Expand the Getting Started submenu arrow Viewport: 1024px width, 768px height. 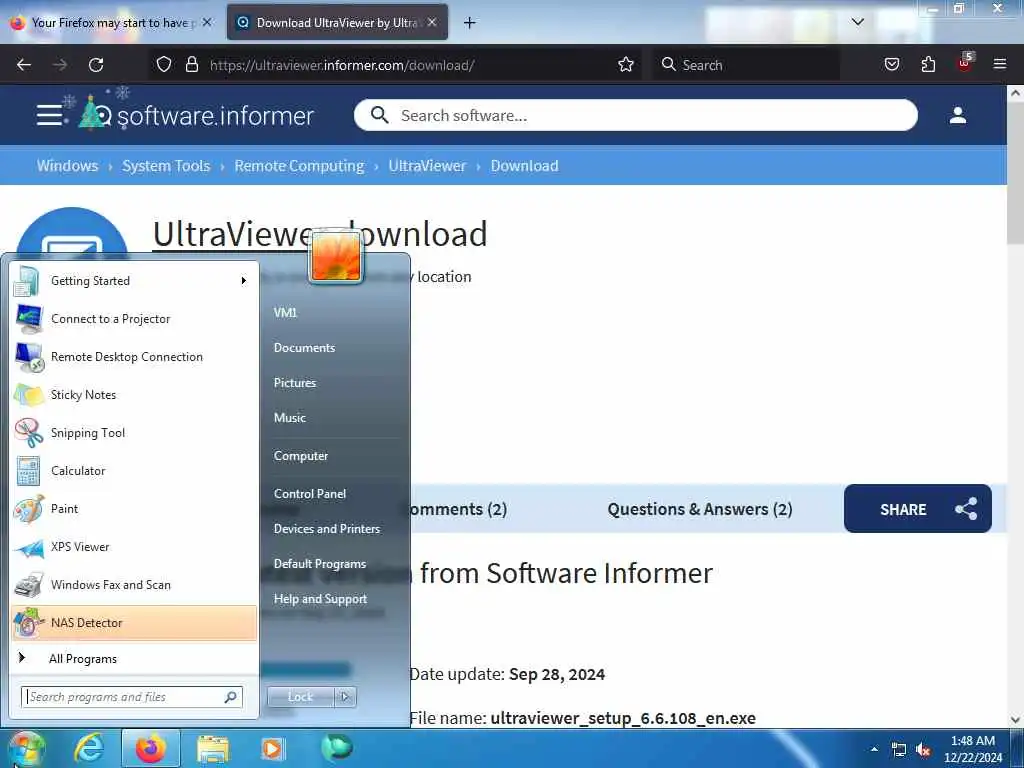pos(244,281)
